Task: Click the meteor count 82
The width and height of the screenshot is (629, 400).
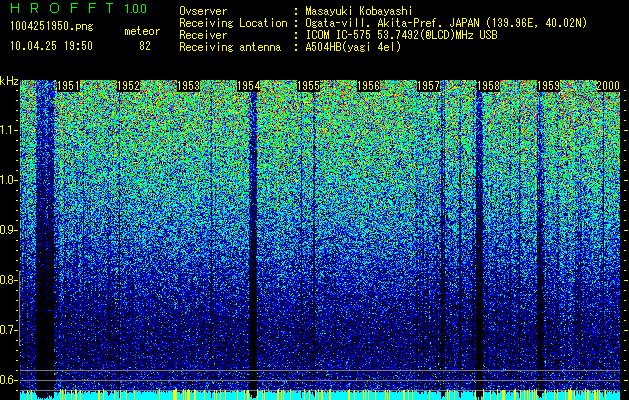Action: click(x=145, y=46)
